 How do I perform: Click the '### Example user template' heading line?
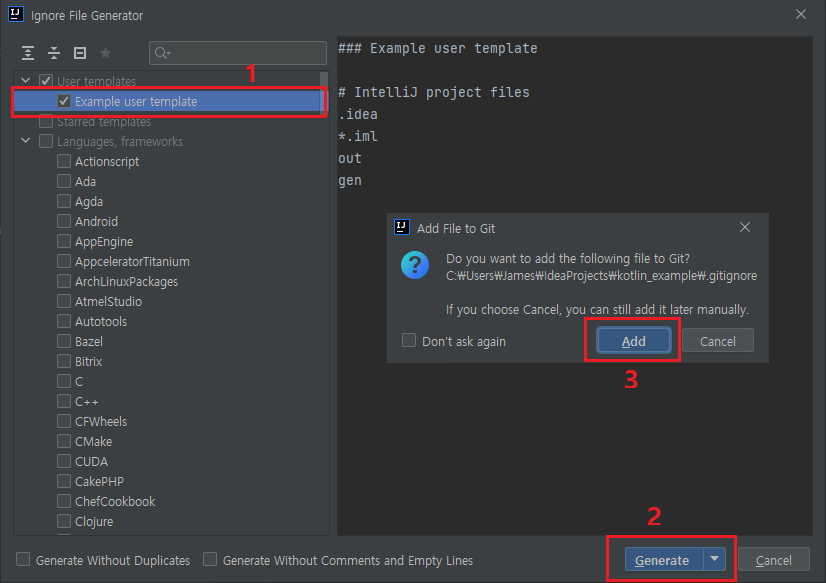pyautogui.click(x=437, y=48)
